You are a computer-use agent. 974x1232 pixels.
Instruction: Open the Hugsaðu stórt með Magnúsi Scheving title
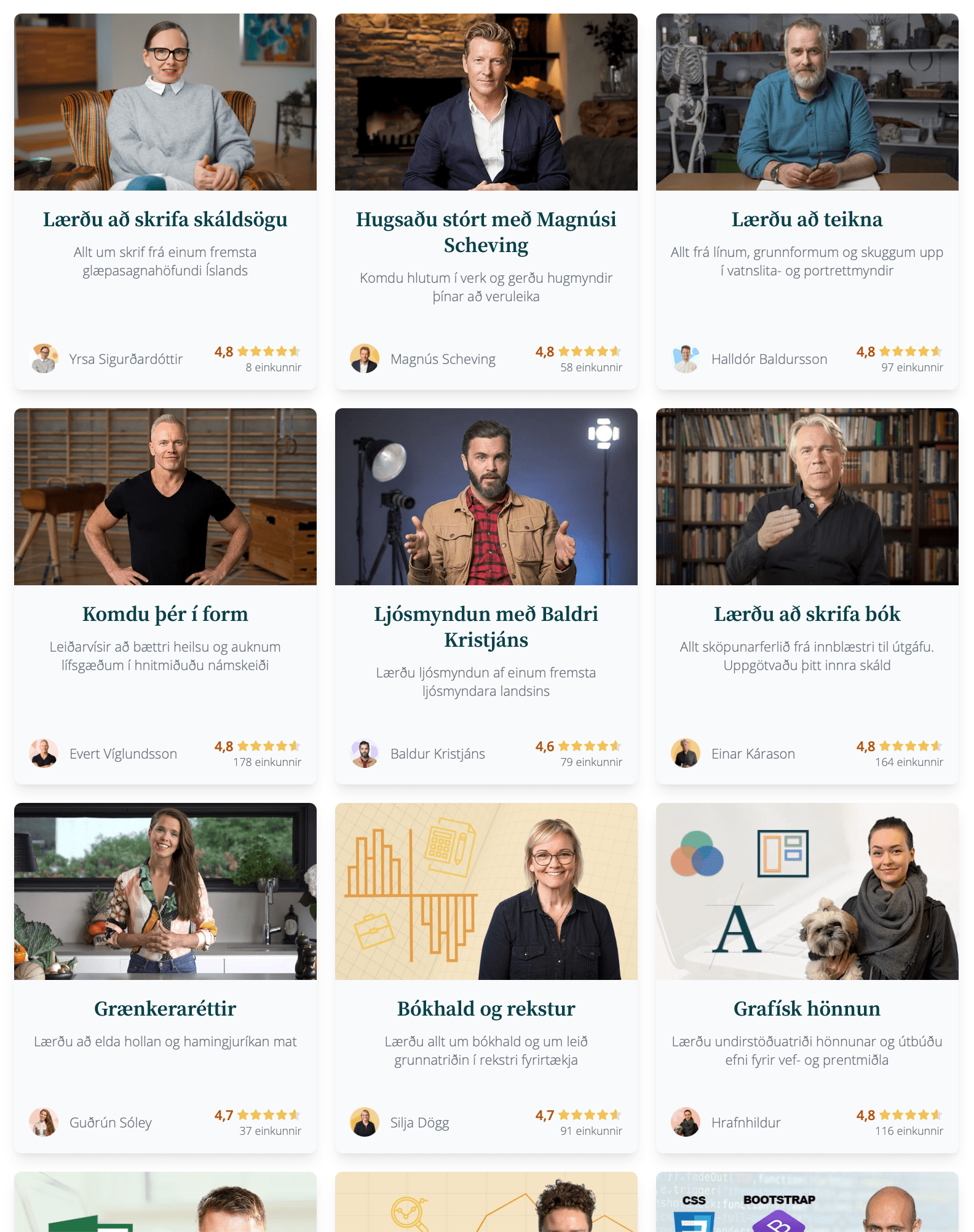[x=486, y=232]
